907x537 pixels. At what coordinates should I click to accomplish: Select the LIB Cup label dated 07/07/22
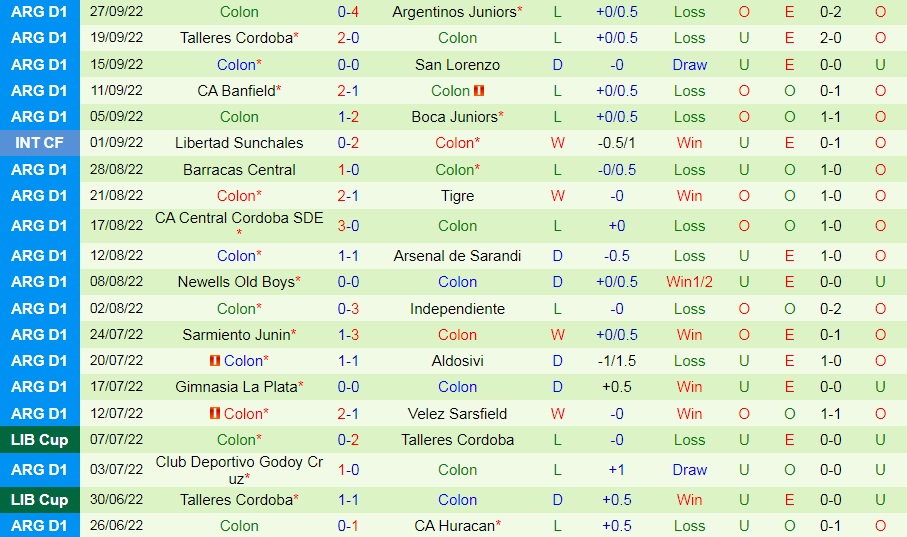[x=39, y=440]
